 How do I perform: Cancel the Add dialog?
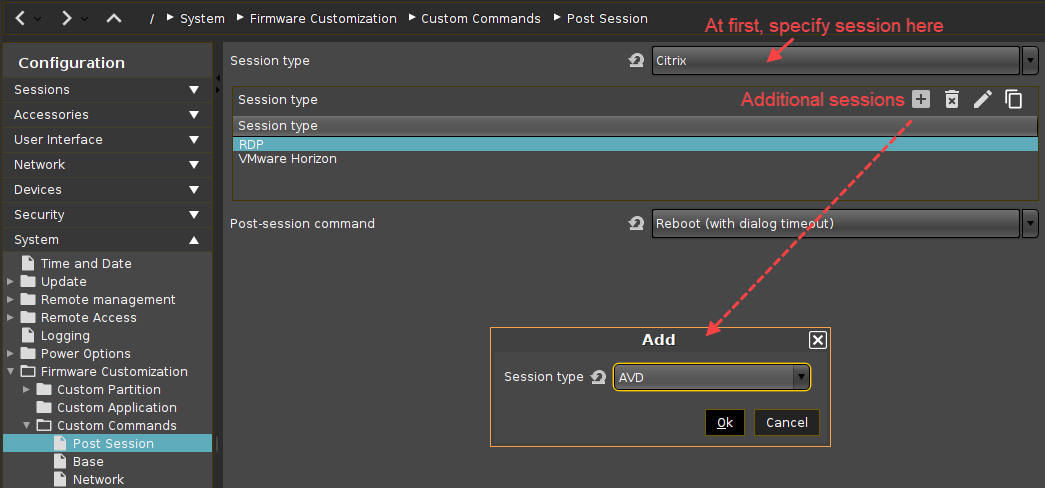[787, 422]
